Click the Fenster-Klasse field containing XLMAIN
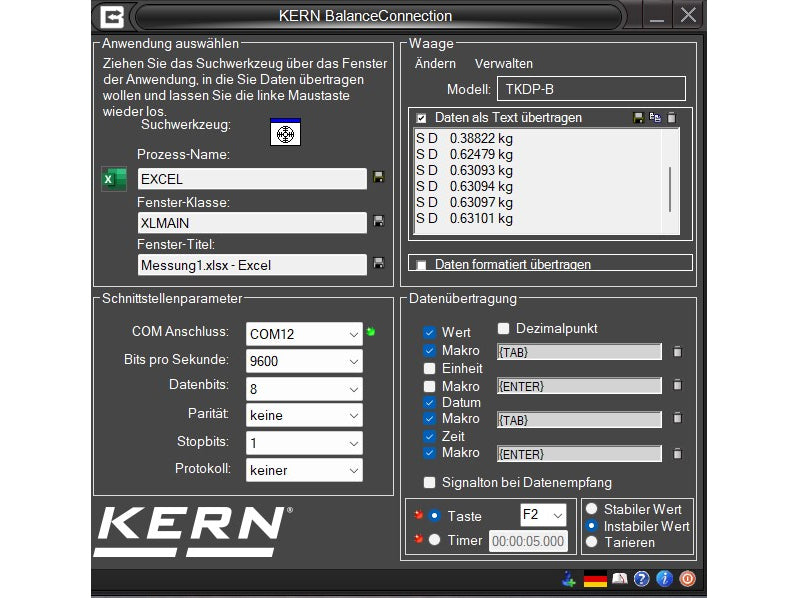The width and height of the screenshot is (798, 598). pyautogui.click(x=252, y=223)
